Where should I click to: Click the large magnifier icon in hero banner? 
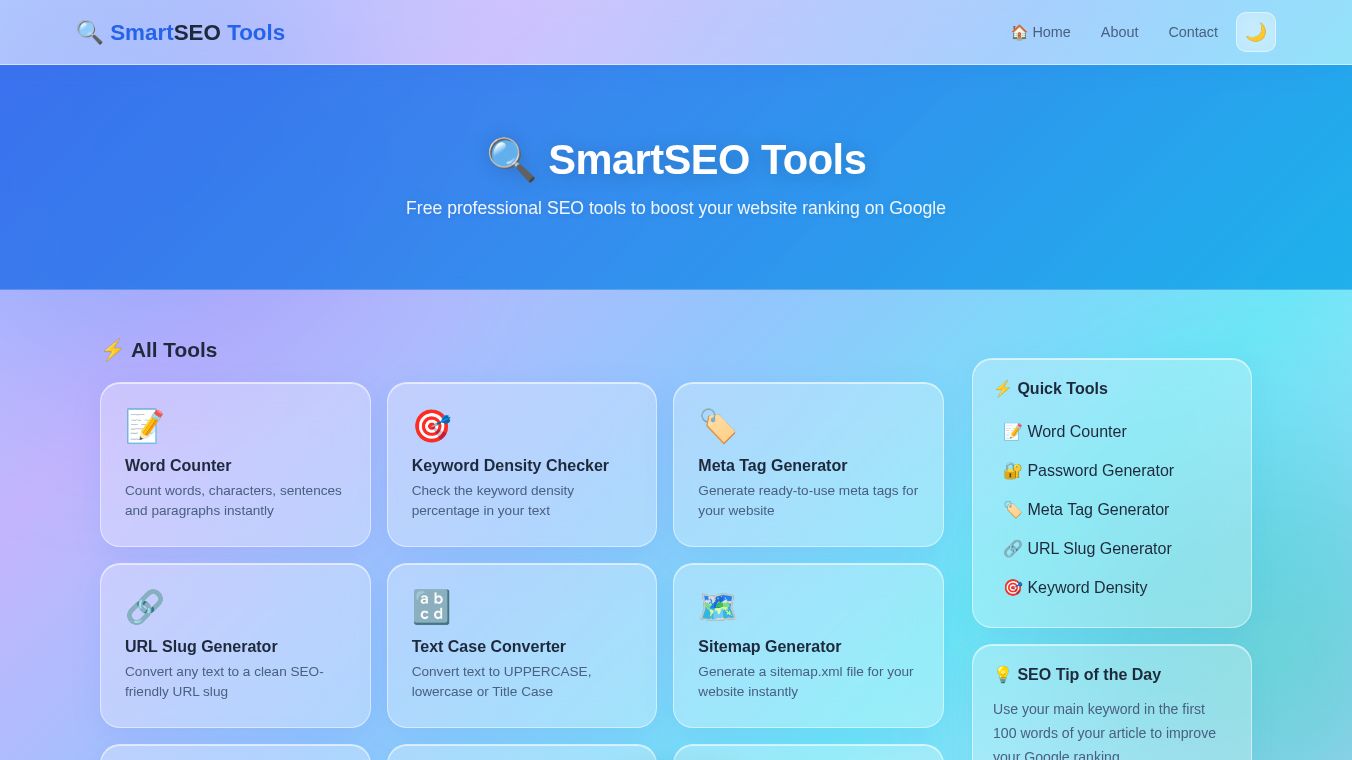511,160
